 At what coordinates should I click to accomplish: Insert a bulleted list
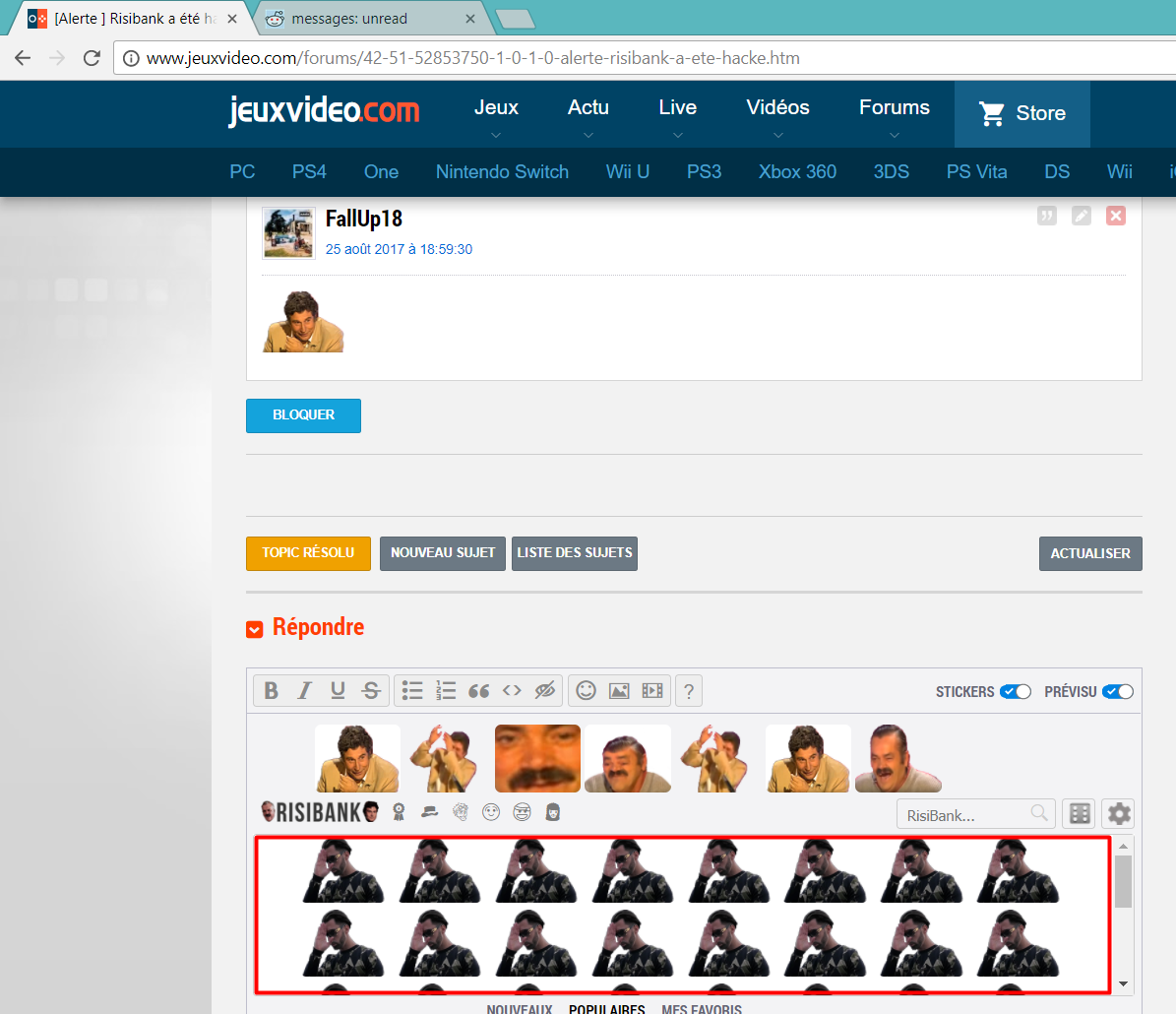[412, 690]
